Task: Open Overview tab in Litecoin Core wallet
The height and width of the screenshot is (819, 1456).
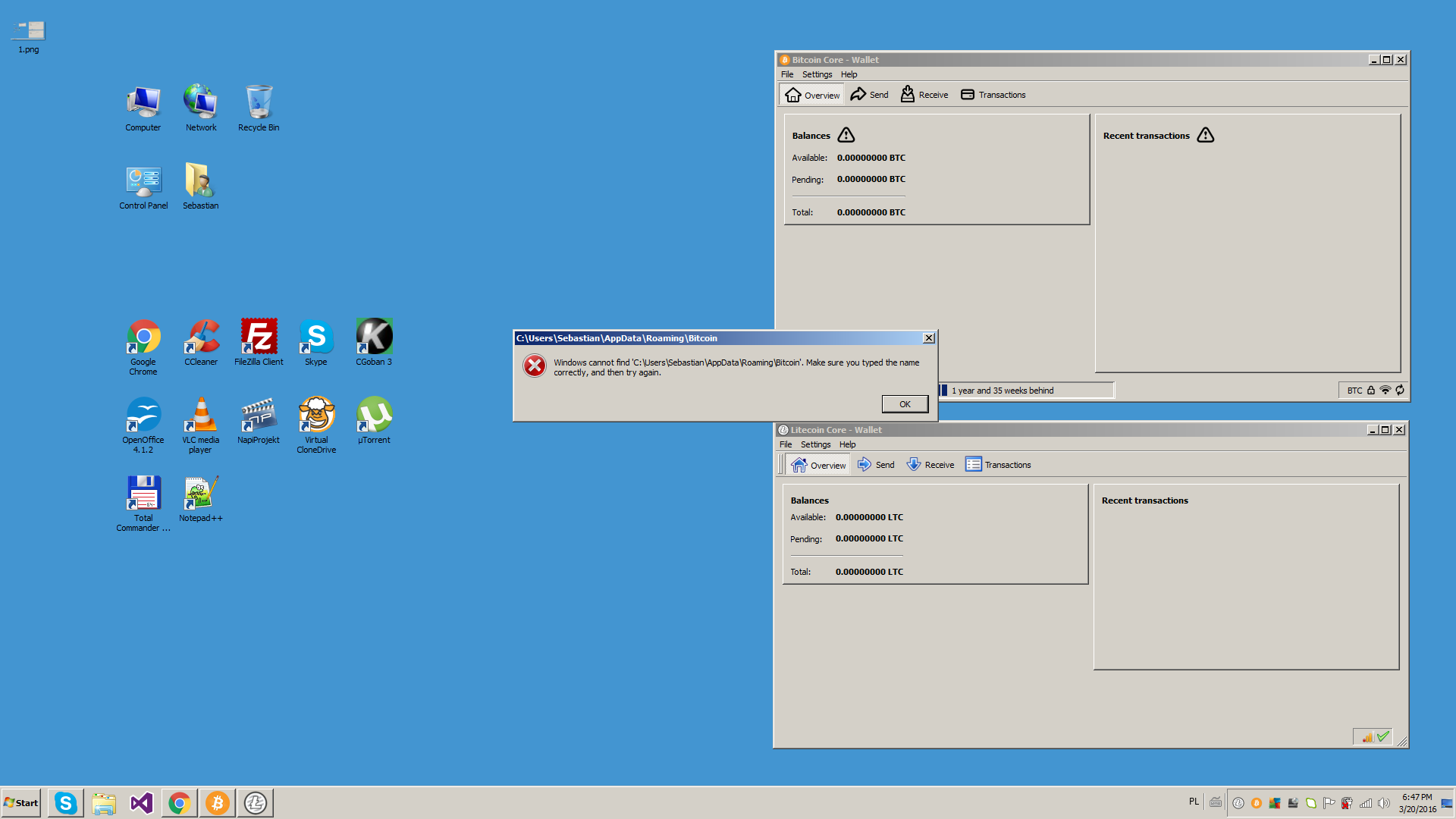Action: 818,465
